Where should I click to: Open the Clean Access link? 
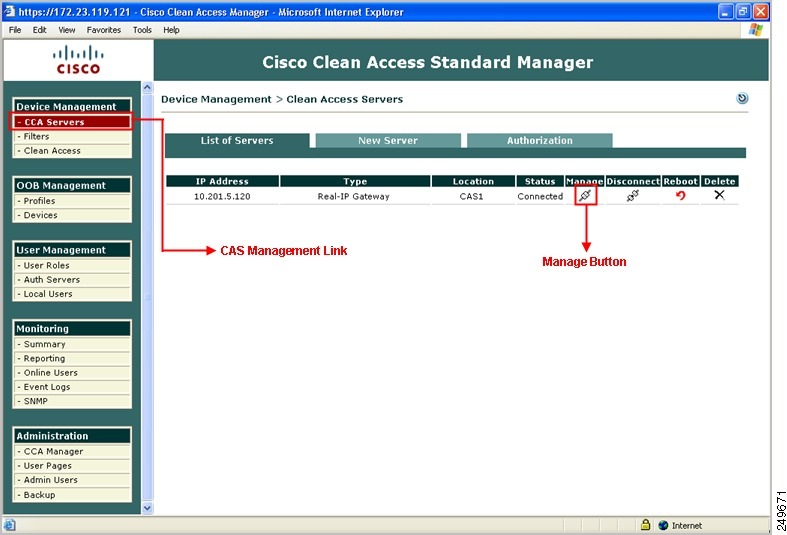tap(71, 151)
